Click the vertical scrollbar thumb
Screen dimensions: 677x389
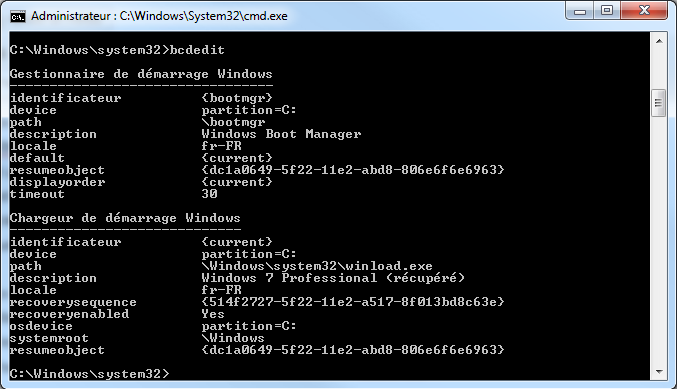pos(658,103)
